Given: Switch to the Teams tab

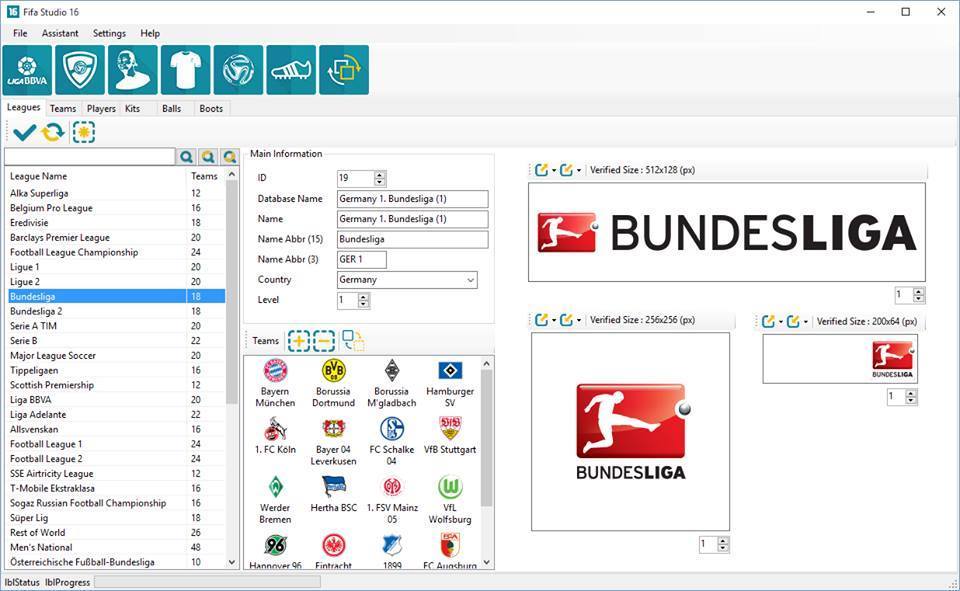Looking at the screenshot, I should tap(63, 108).
